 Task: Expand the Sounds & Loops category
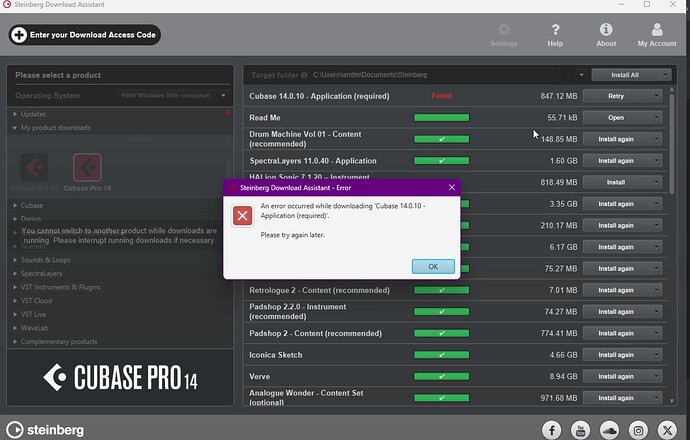pos(15,260)
